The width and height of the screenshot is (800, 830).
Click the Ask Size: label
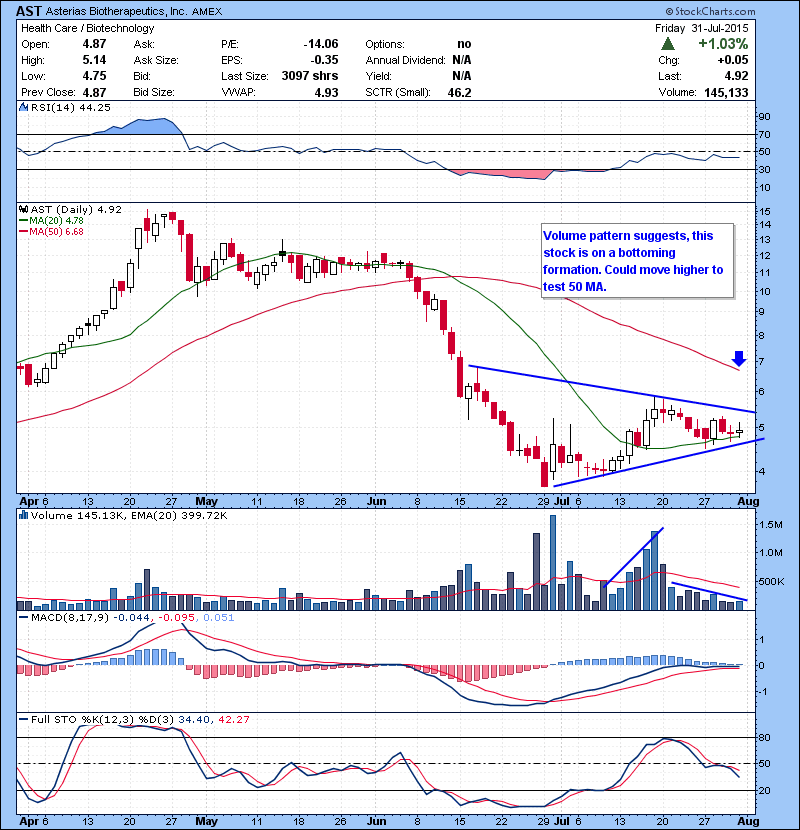point(156,60)
